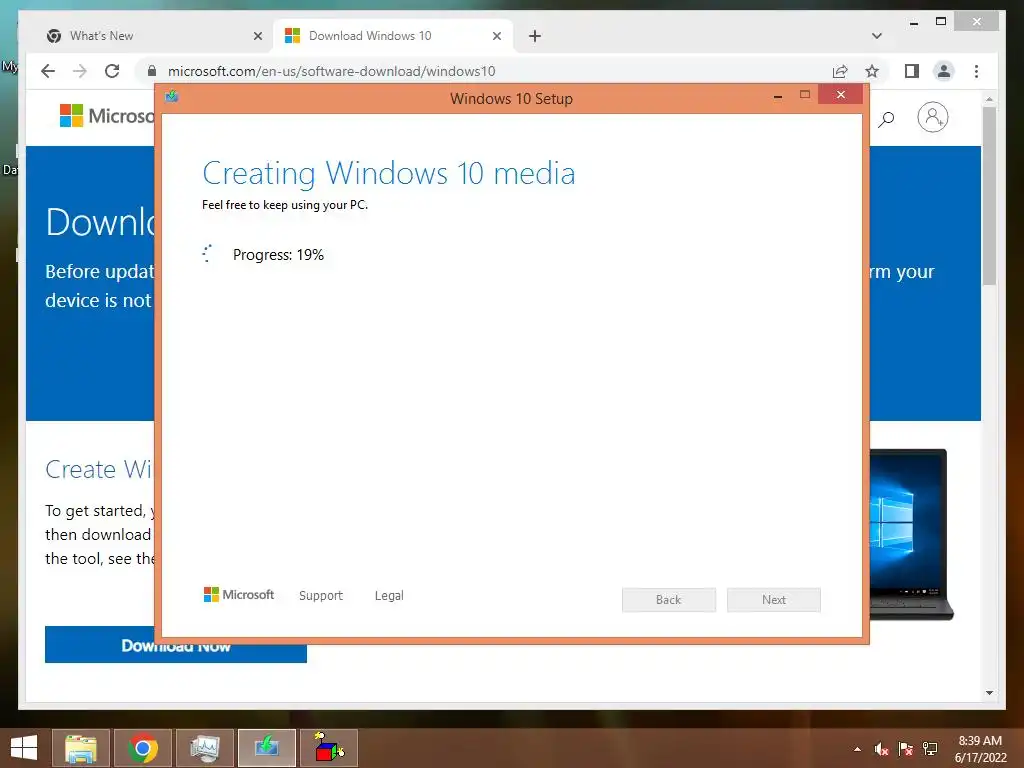Open a new Chrome tab
Screen dimensions: 1024x768
pos(535,36)
